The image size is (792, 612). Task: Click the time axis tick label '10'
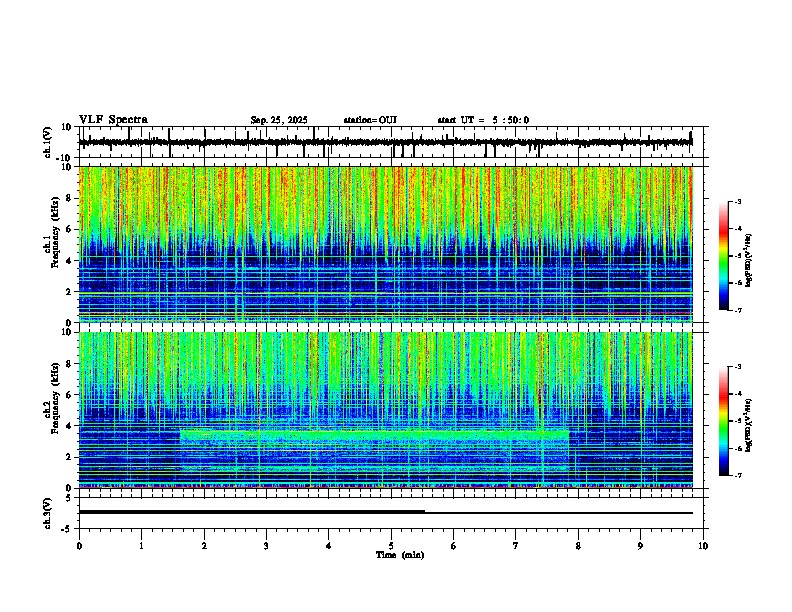coord(703,546)
